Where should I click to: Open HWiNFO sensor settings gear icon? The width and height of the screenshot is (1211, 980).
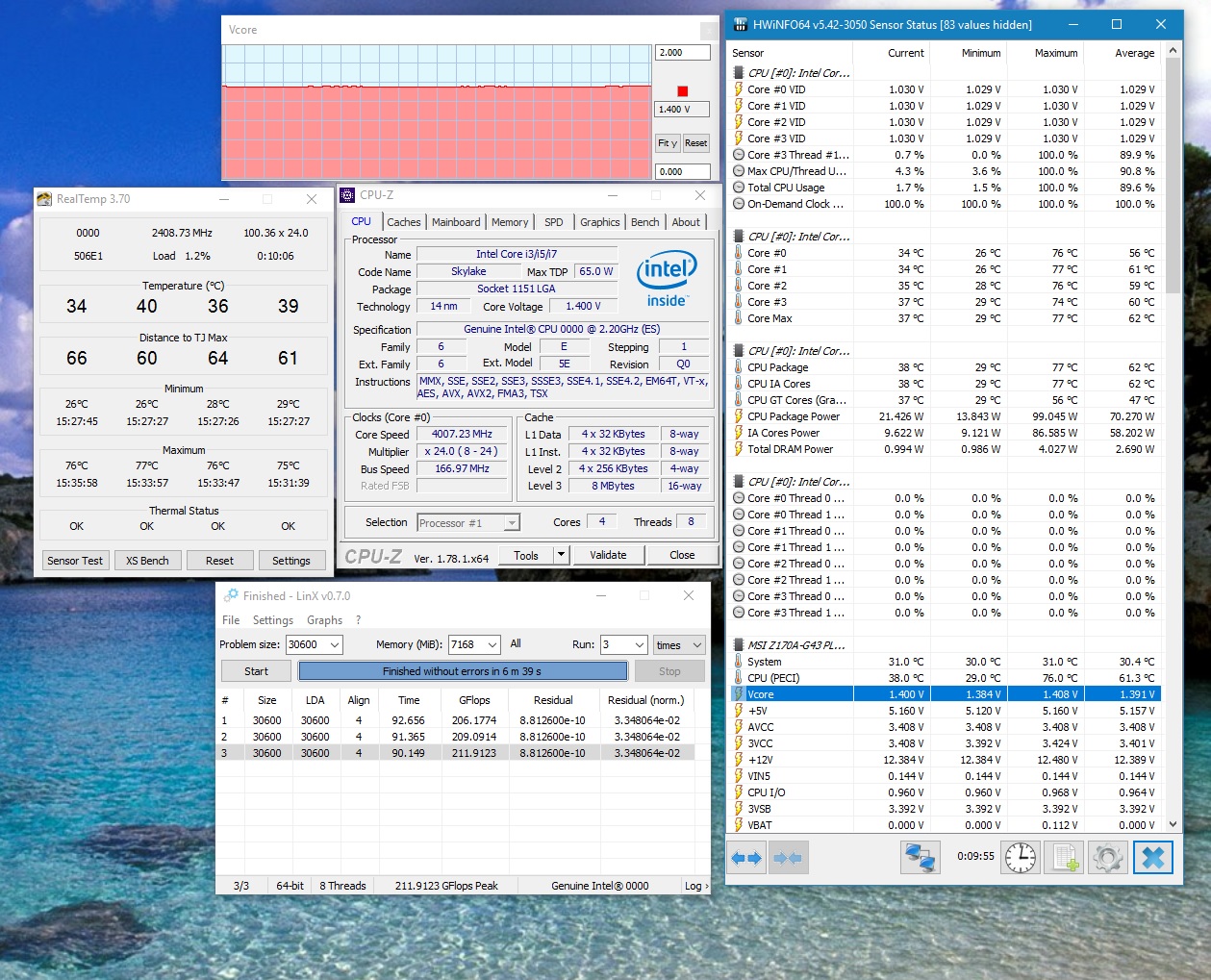pyautogui.click(x=1108, y=857)
